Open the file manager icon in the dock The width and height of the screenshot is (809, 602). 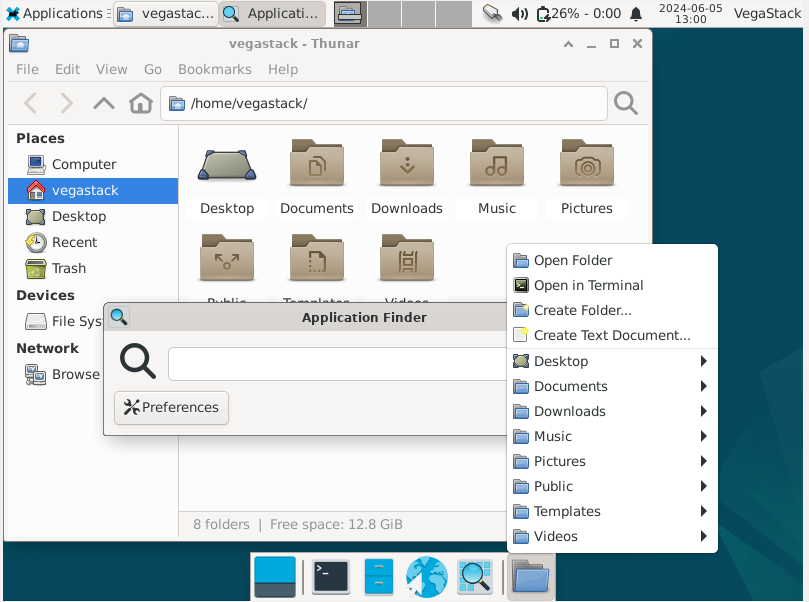coord(530,577)
